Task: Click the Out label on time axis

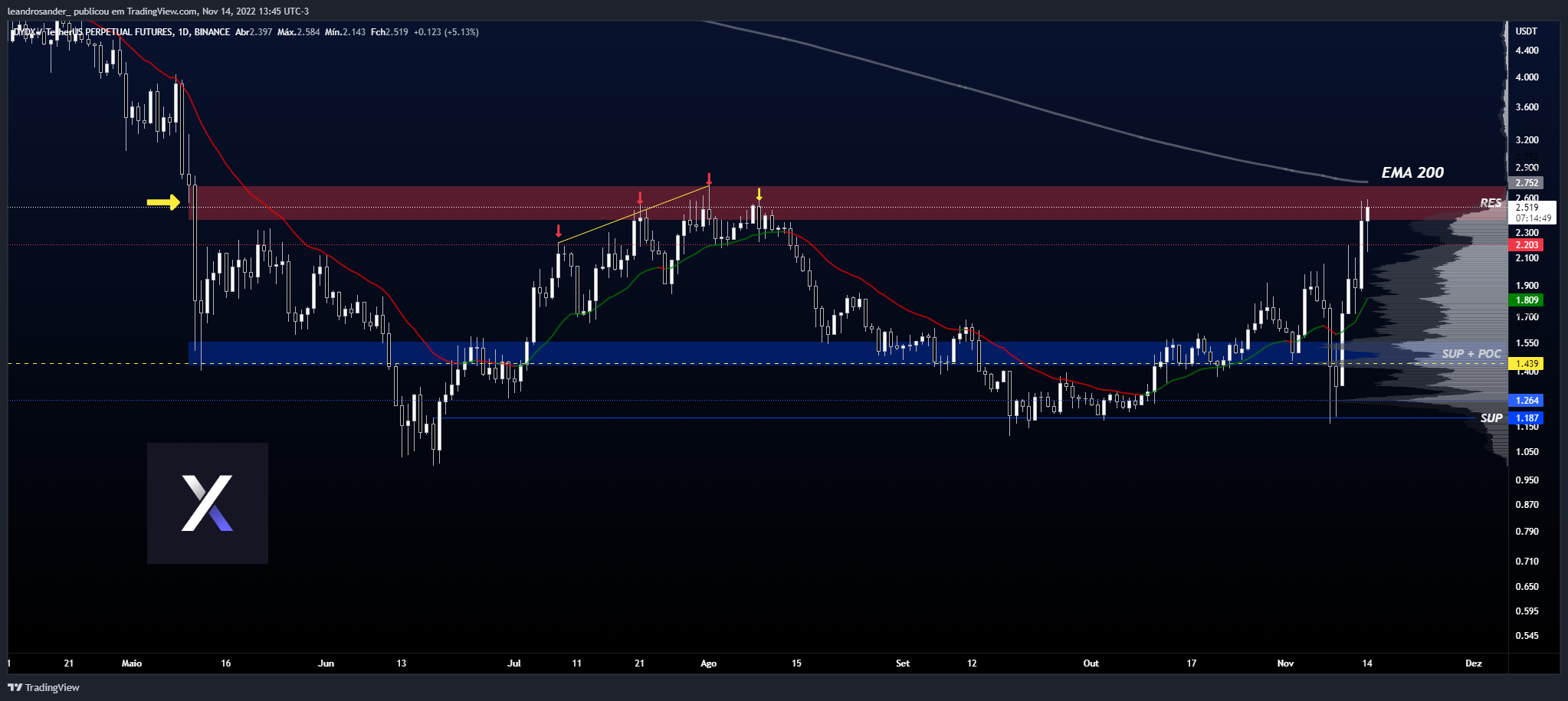Action: [x=1091, y=663]
